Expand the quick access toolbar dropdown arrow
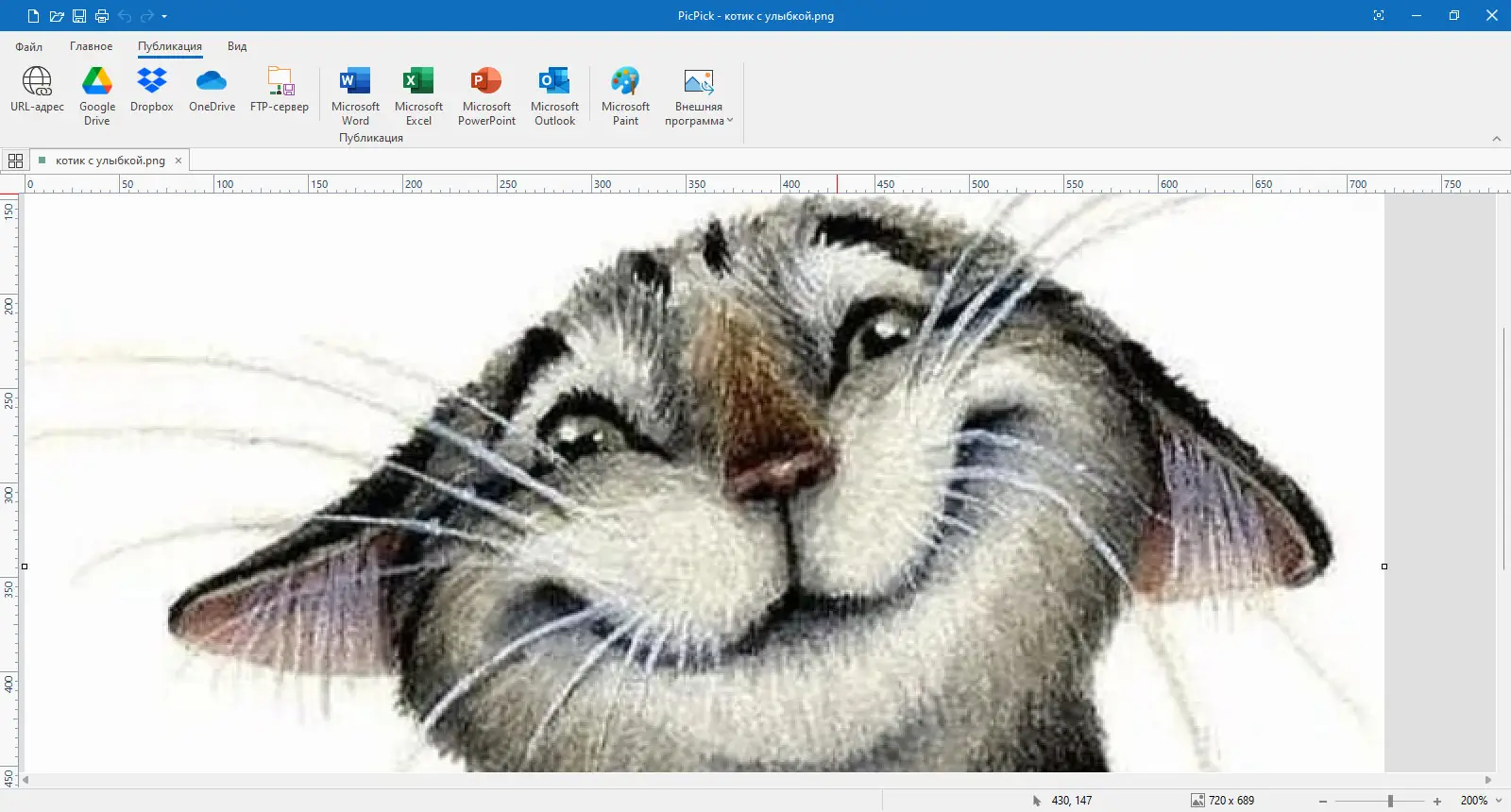The width and height of the screenshot is (1511, 812). point(164,16)
